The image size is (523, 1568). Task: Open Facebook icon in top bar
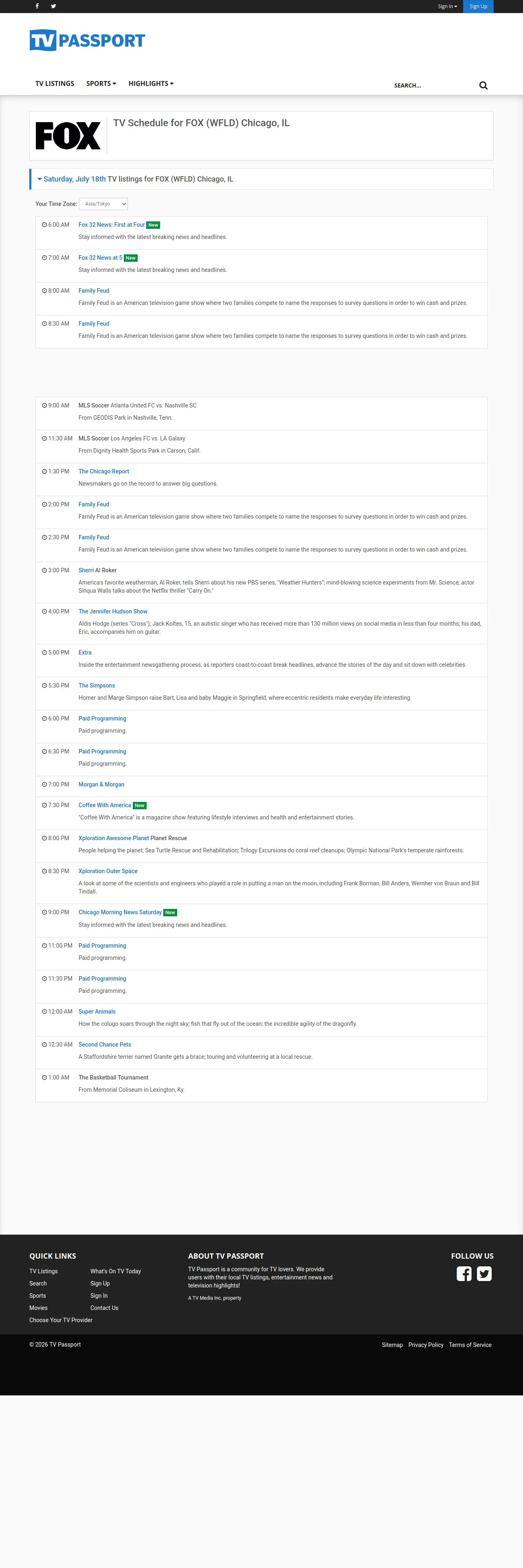[x=37, y=6]
